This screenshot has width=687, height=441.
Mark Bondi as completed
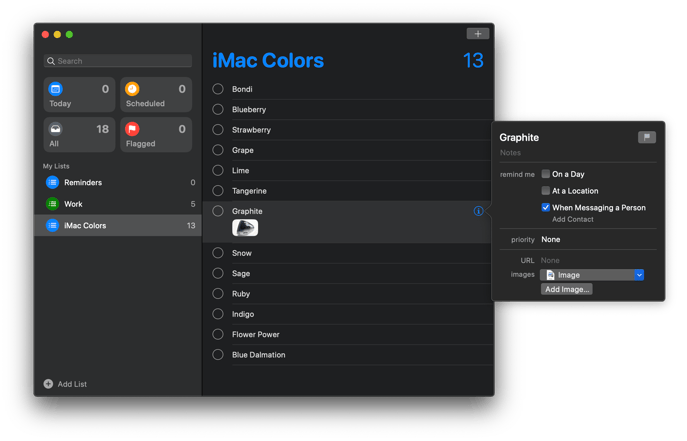[x=218, y=89]
